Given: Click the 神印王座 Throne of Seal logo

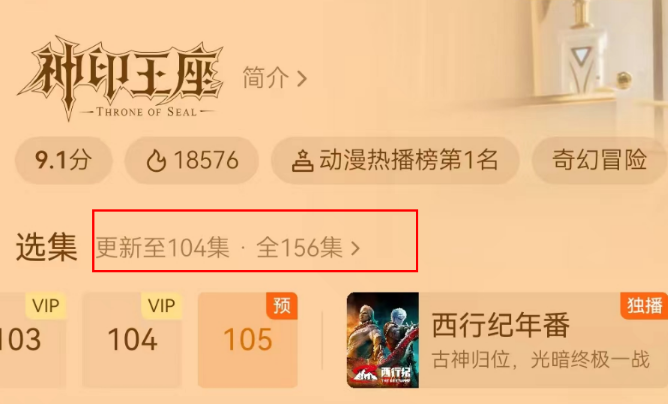Looking at the screenshot, I should pos(121,78).
